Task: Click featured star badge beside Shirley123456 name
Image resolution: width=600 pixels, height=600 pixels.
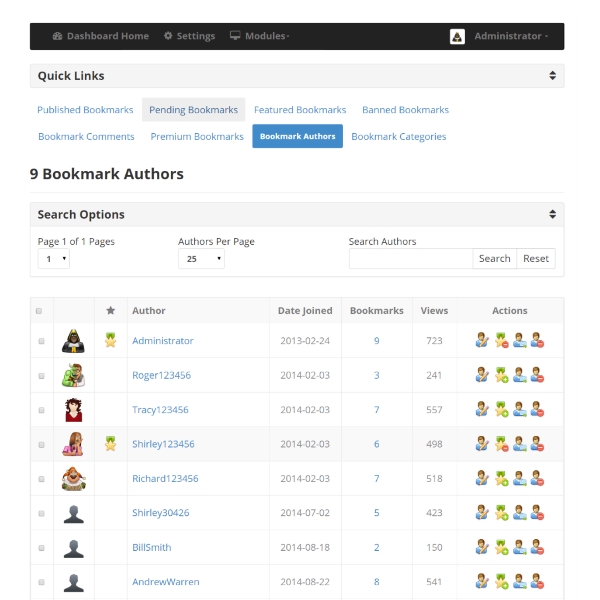Action: pos(111,443)
